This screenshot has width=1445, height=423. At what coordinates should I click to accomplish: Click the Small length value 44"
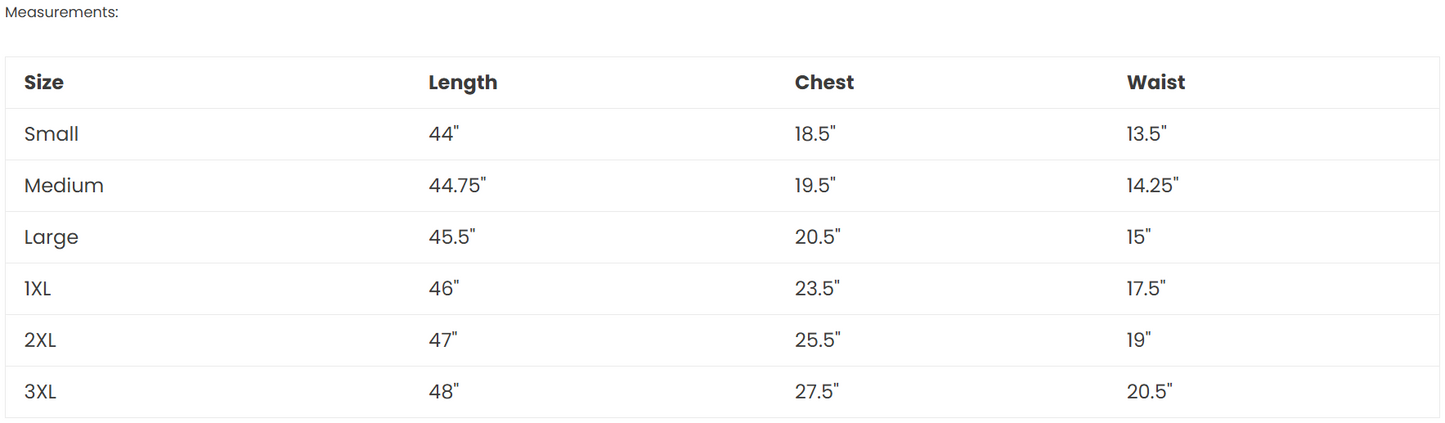pyautogui.click(x=443, y=134)
